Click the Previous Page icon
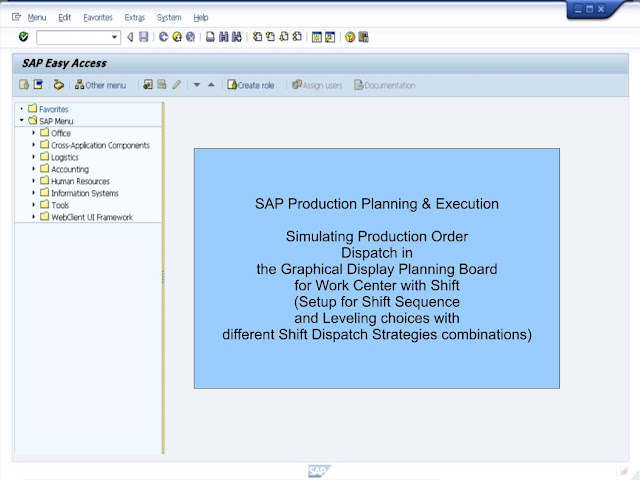640x480 pixels. (270, 37)
